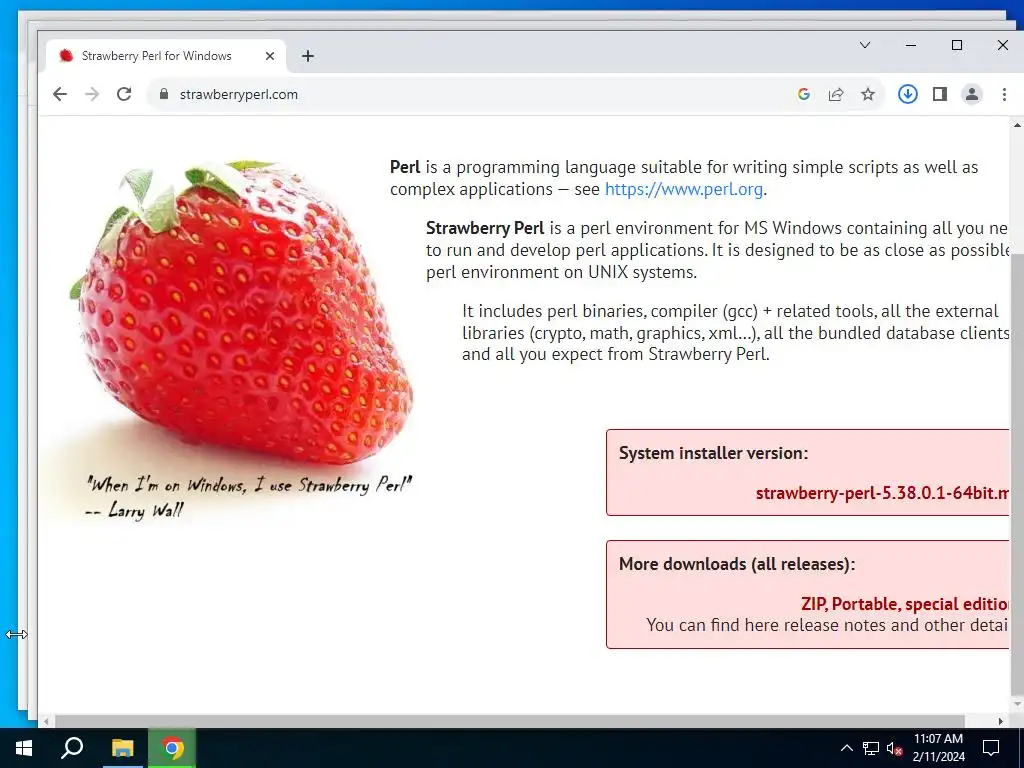The image size is (1024, 768).
Task: Reload the Strawberry Perl page
Action: (x=124, y=94)
